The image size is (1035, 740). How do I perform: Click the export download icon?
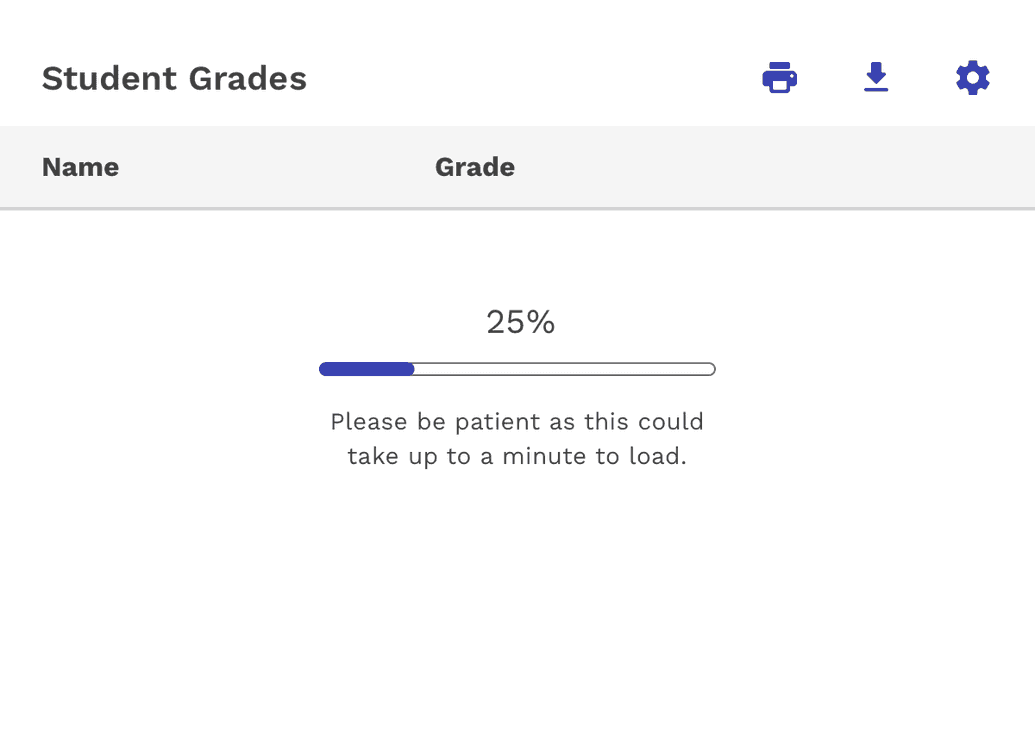click(876, 76)
